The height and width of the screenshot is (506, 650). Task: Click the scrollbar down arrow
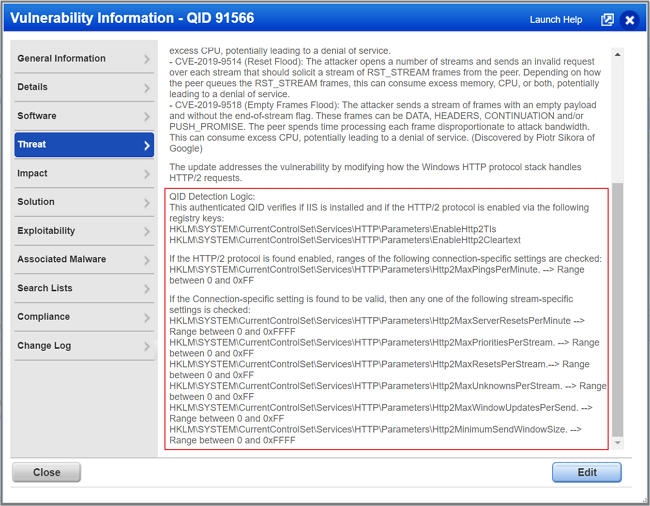(x=617, y=443)
